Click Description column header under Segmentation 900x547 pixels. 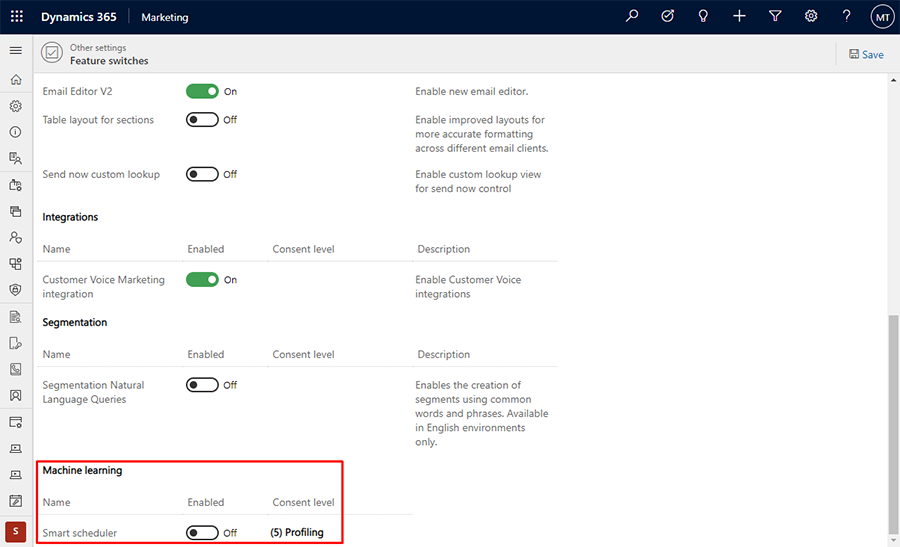443,354
